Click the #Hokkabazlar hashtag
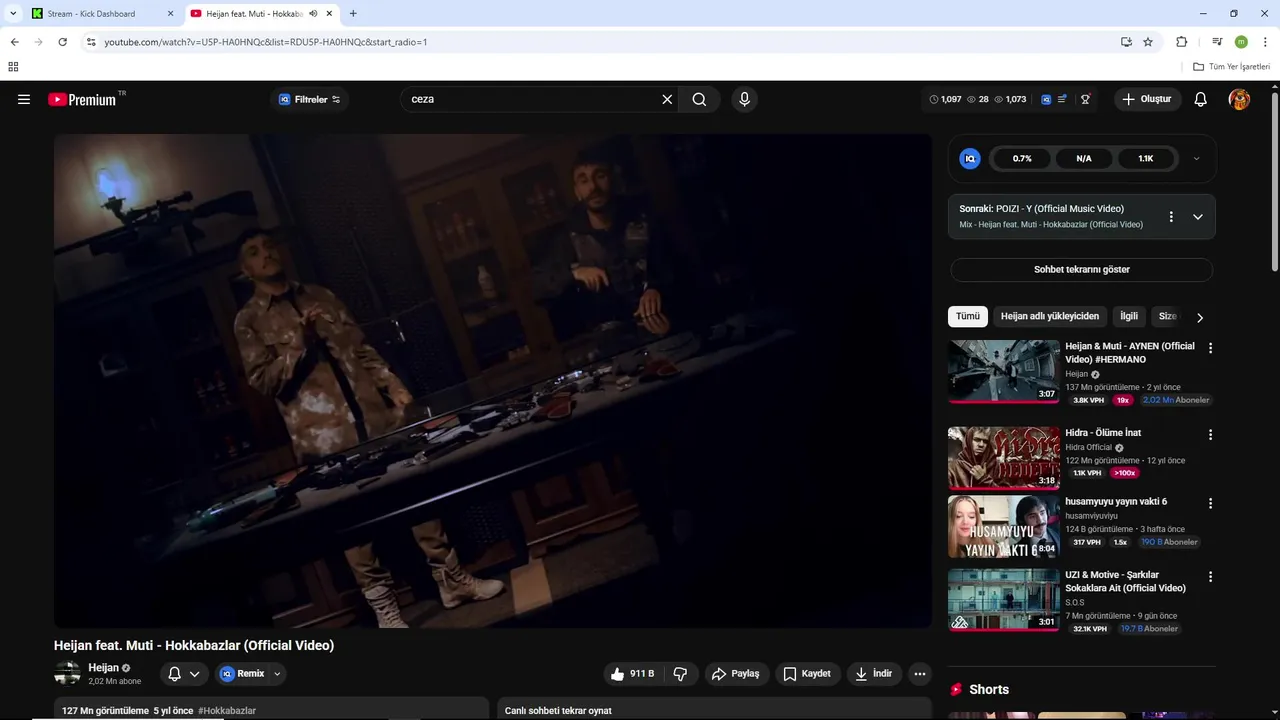Viewport: 1280px width, 720px height. pos(227,710)
